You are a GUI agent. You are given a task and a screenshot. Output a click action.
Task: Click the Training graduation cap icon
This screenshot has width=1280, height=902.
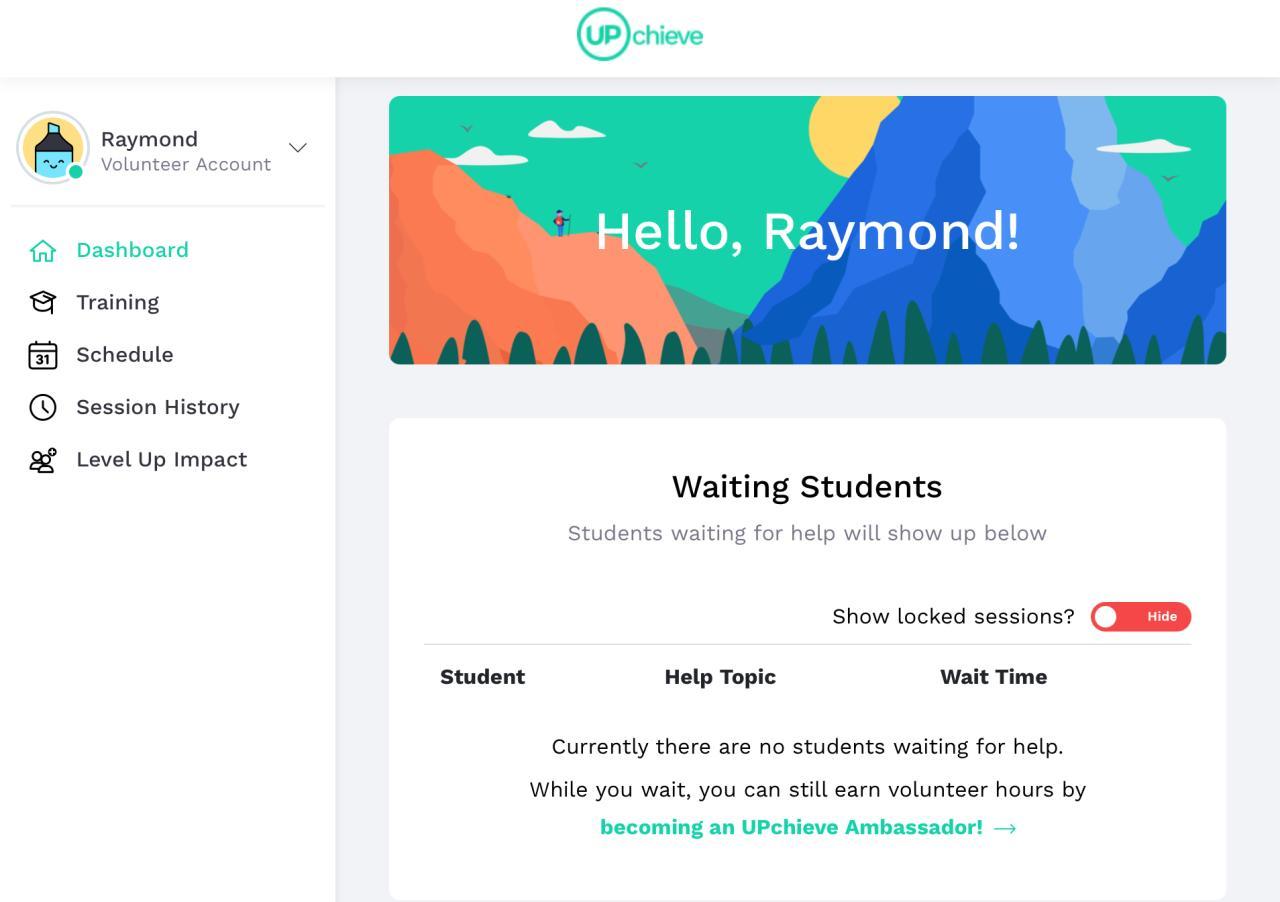tap(43, 302)
